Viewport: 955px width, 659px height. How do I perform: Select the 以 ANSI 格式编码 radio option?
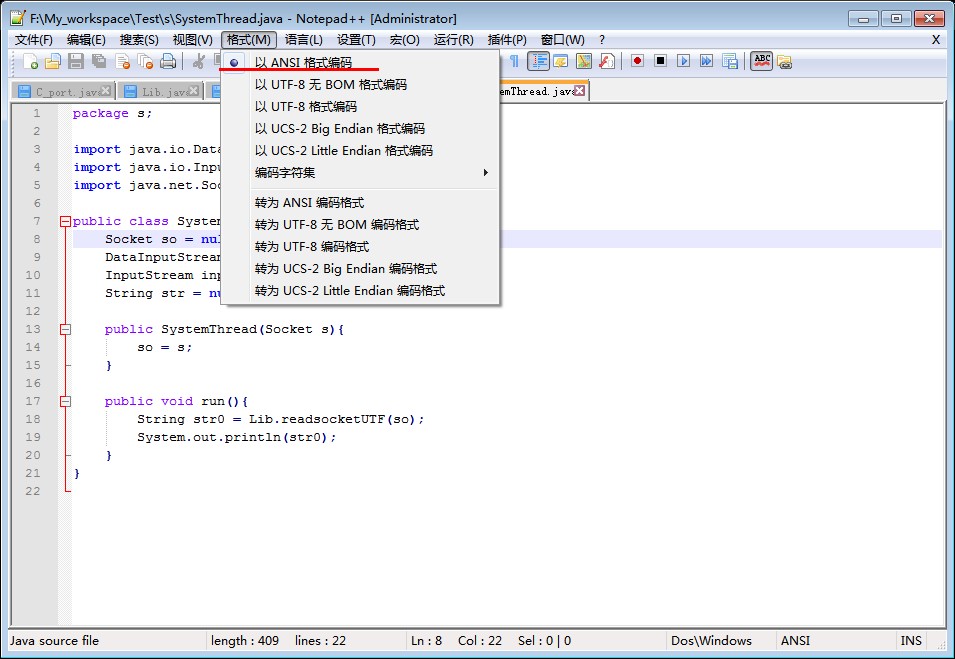point(303,62)
